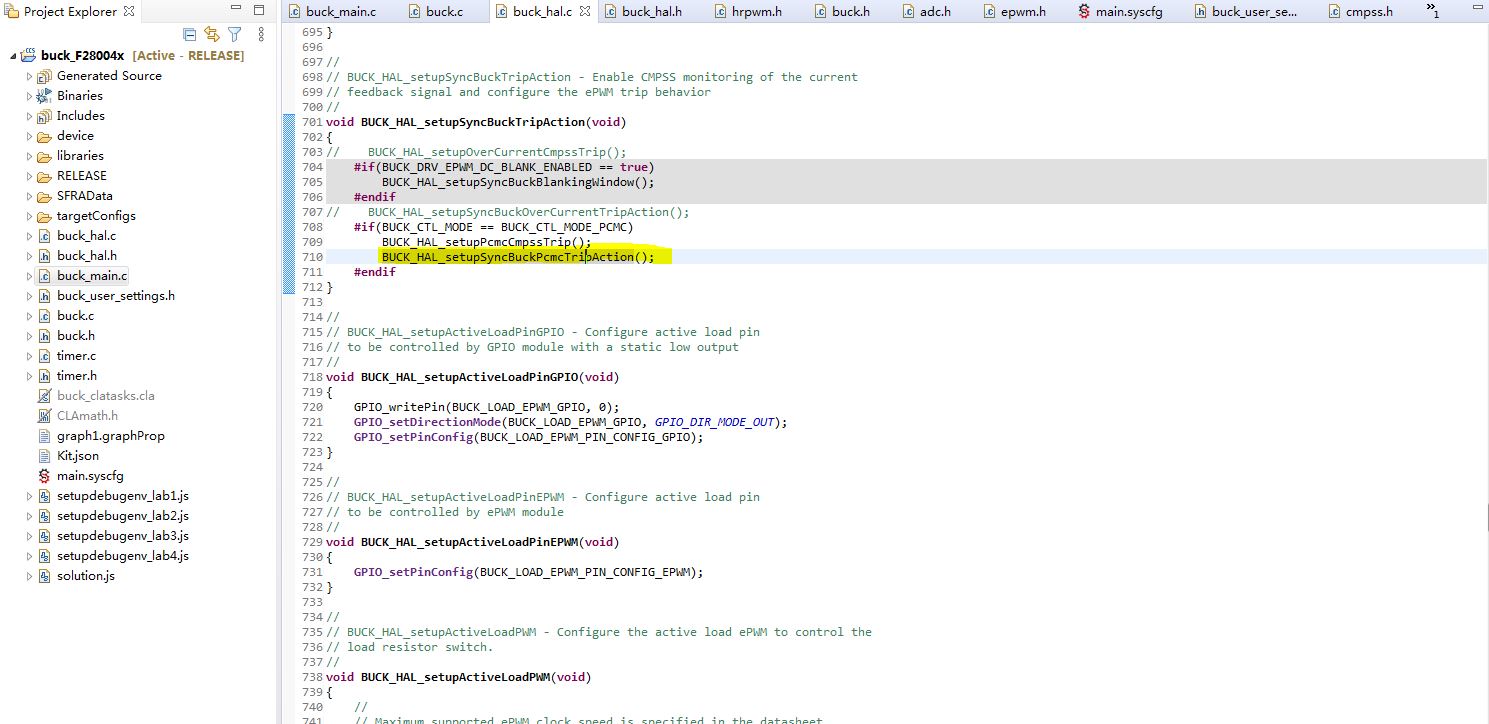Image resolution: width=1489 pixels, height=724 pixels.
Task: Open the Project Explorer filter funnel icon
Action: pos(234,34)
